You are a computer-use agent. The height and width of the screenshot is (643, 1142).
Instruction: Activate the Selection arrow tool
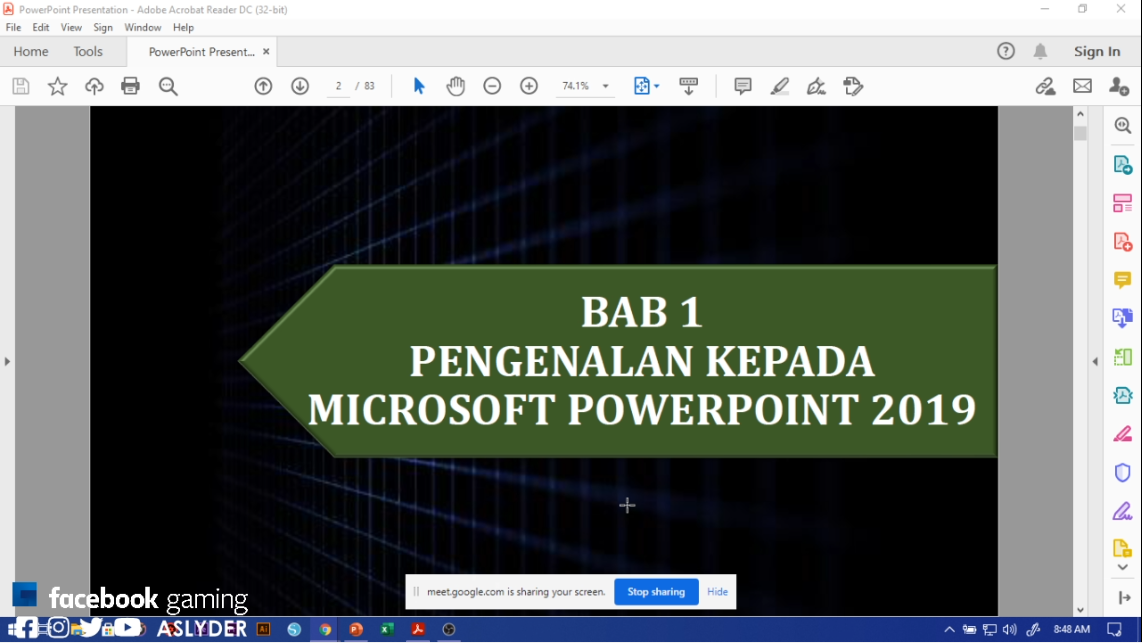coord(419,86)
